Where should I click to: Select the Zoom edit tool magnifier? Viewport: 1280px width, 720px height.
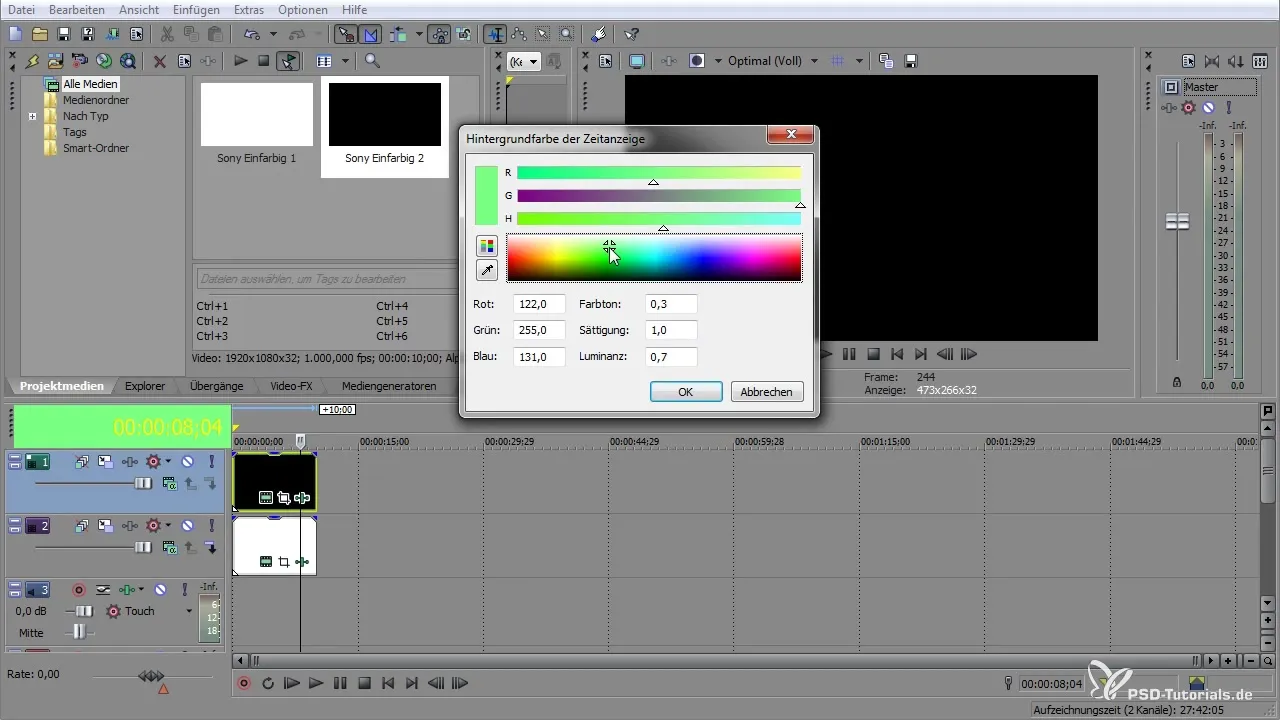point(566,33)
